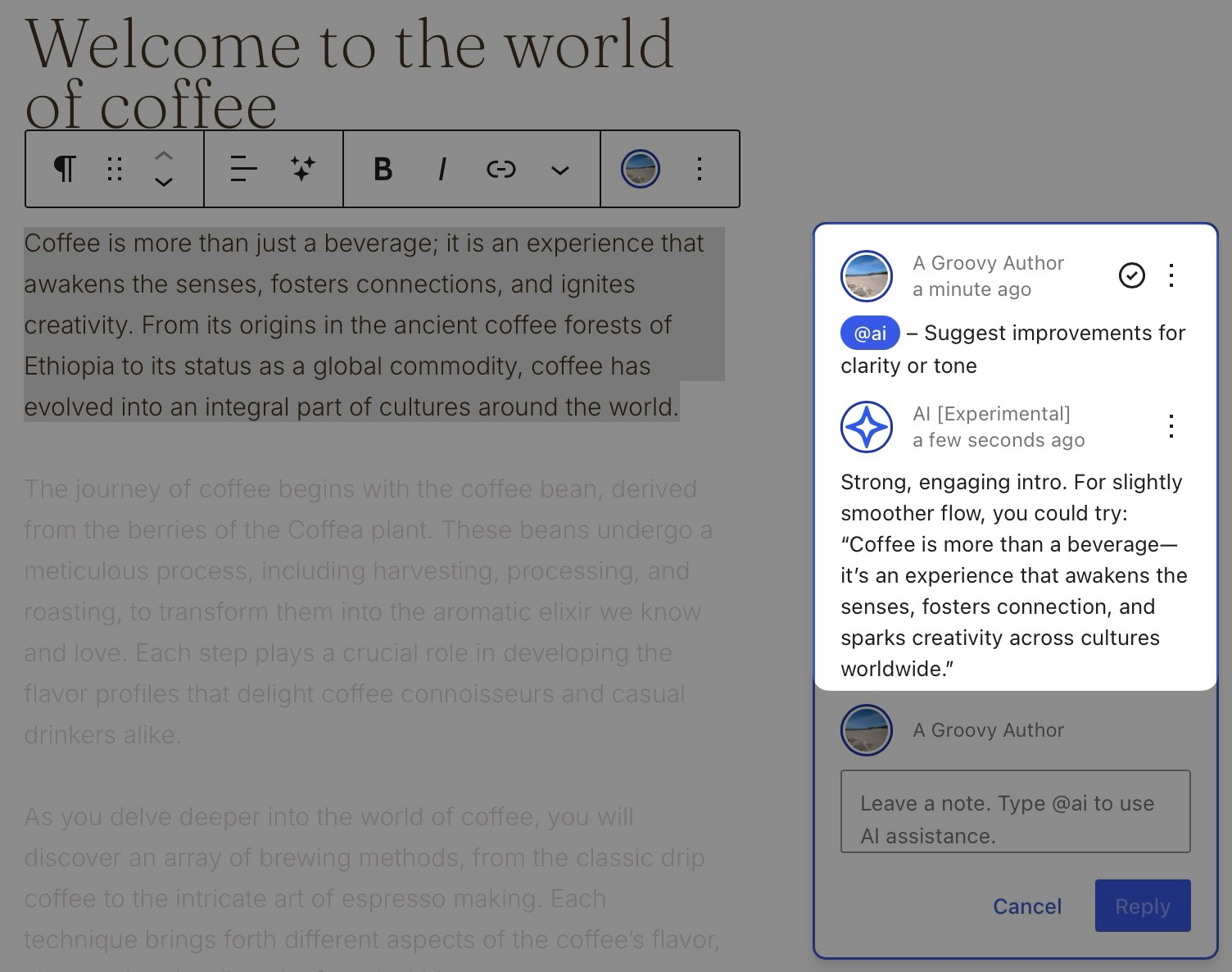Toggle bold formatting
The width and height of the screenshot is (1232, 972).
coord(383,169)
